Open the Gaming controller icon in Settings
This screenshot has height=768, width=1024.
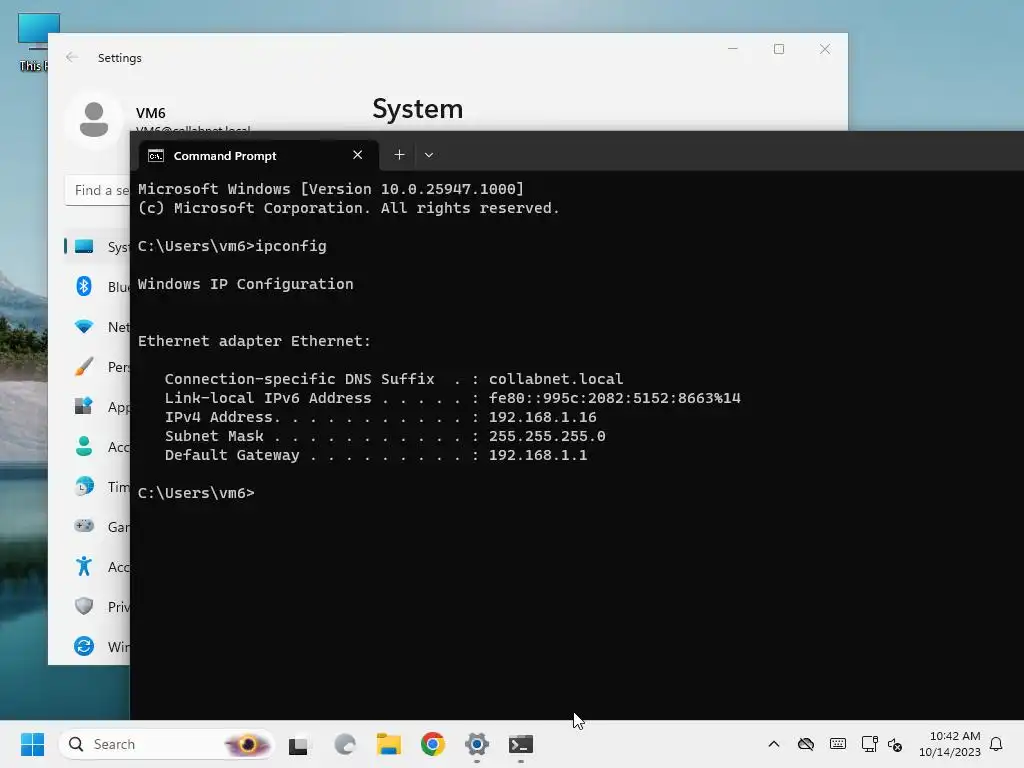click(84, 526)
